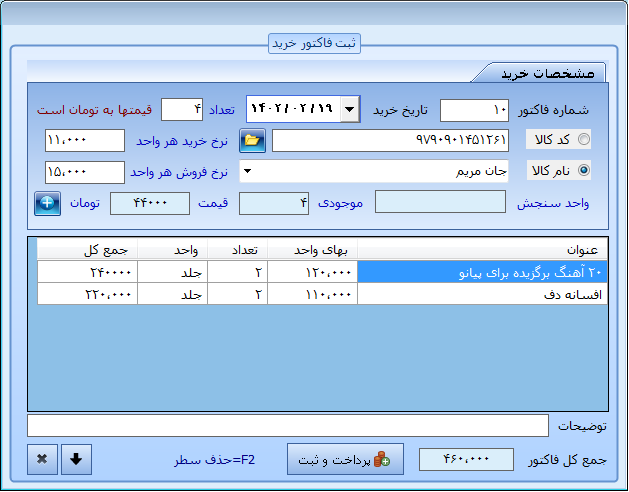Select the کد کالا radio button

[x=584, y=139]
